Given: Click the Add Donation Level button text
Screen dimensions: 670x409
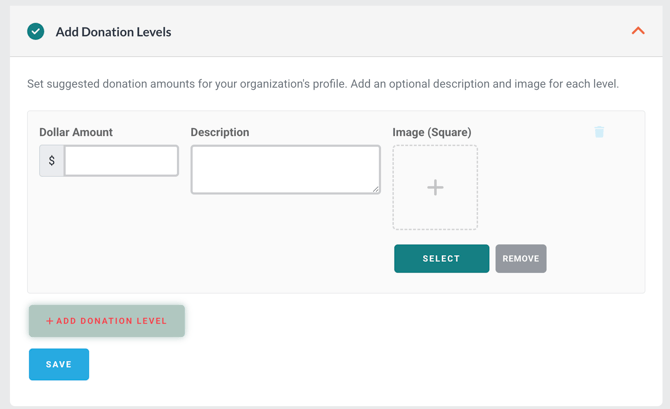Looking at the screenshot, I should click(x=112, y=321).
